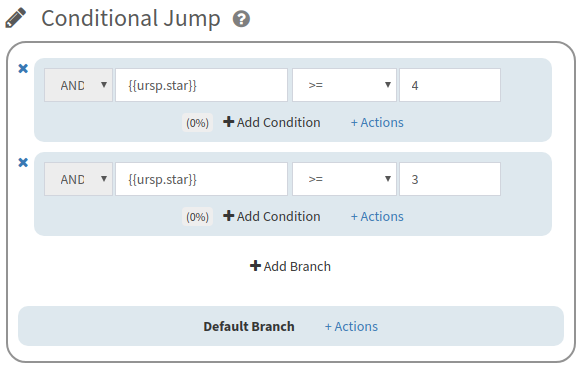Click the plus icon of second Add Condition
The height and width of the screenshot is (365, 583).
pos(228,216)
